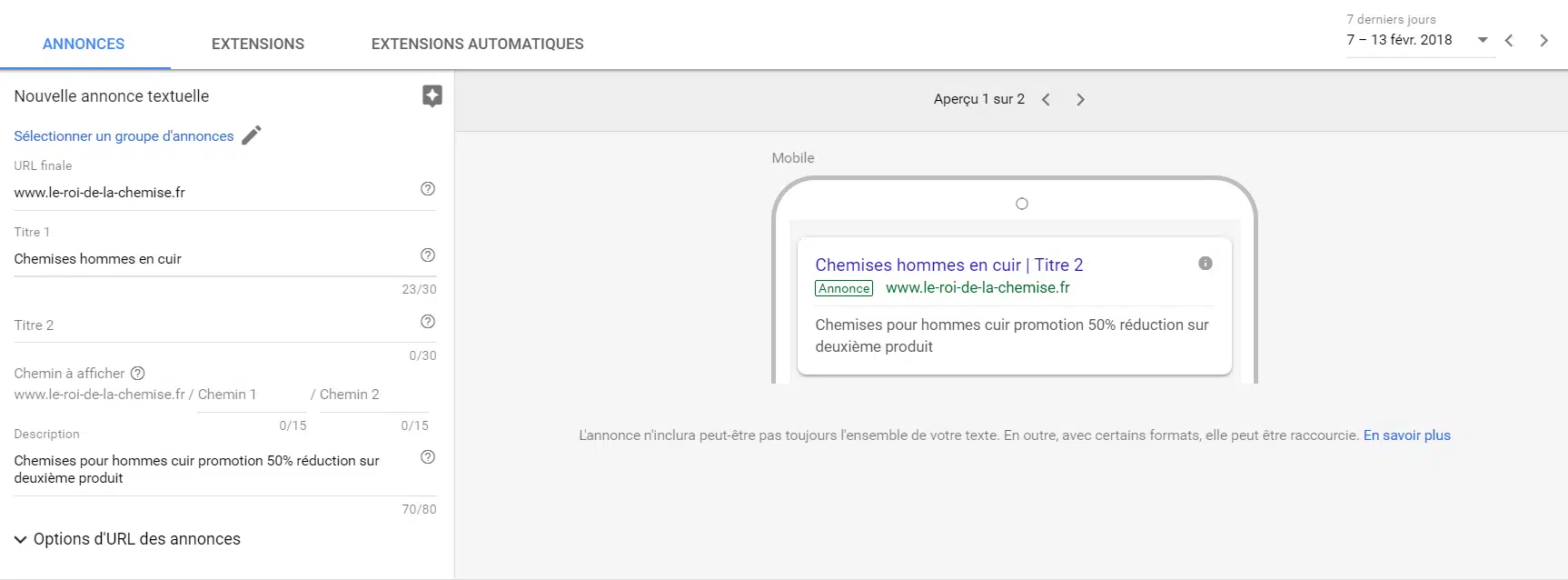This screenshot has height=580, width=1568.
Task: Show next ad preview with right arrow
Action: click(x=1080, y=100)
